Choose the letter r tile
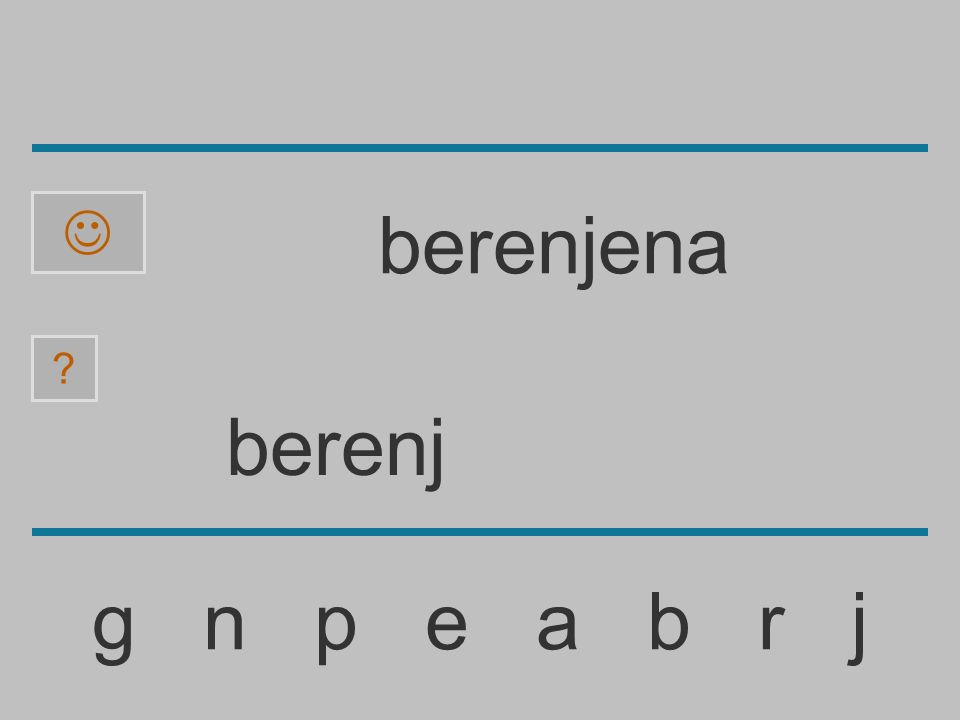Image resolution: width=960 pixels, height=720 pixels. [x=773, y=625]
